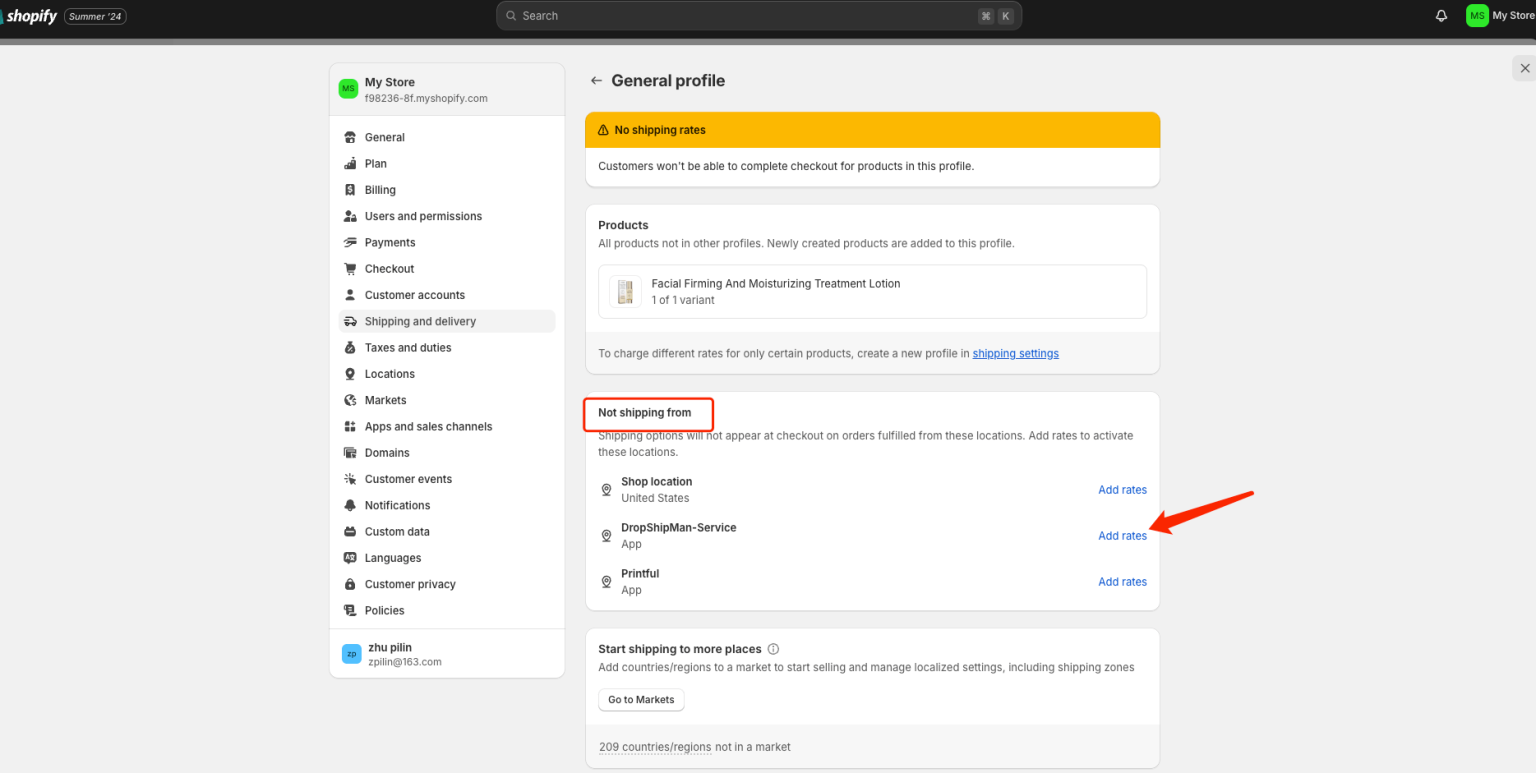Open notifications bell in top bar
The height and width of the screenshot is (773, 1536).
[1441, 16]
